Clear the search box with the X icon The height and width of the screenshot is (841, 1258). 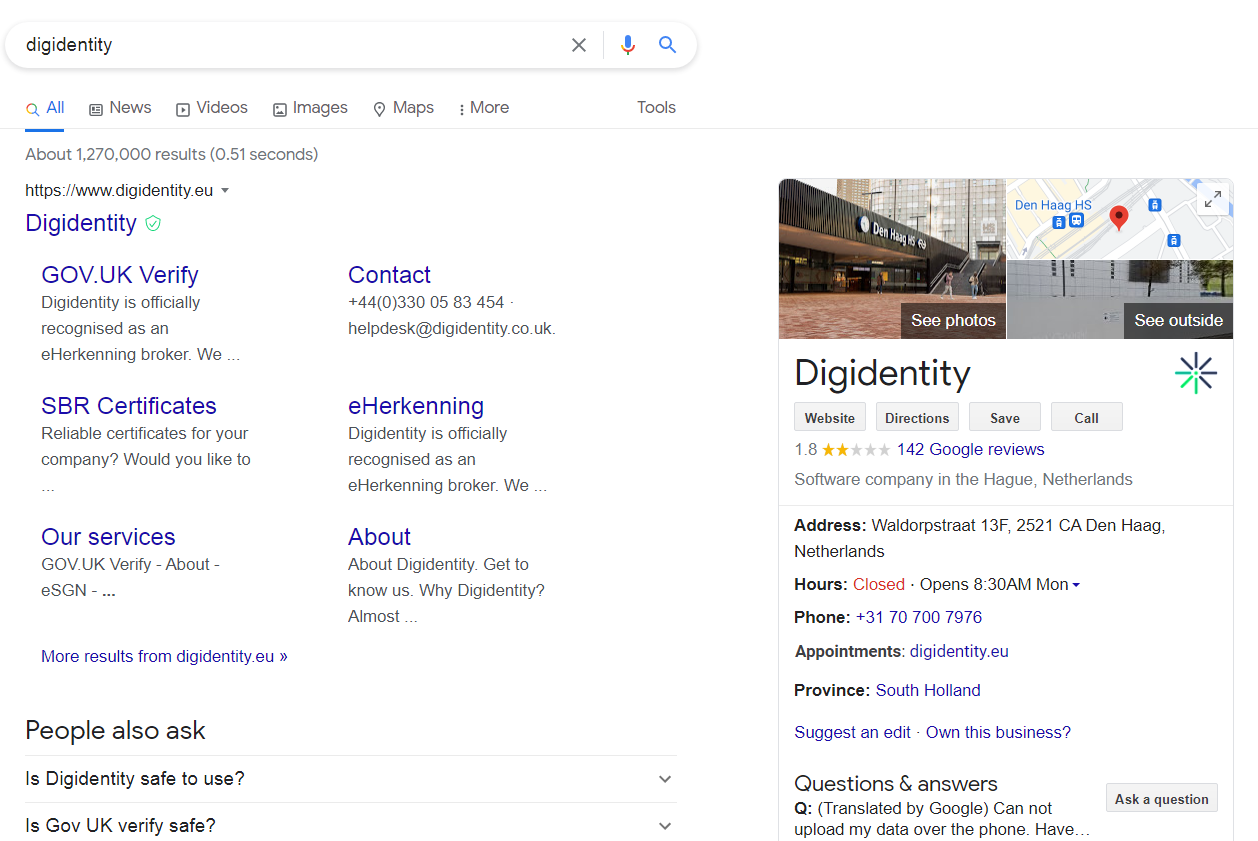click(x=579, y=45)
